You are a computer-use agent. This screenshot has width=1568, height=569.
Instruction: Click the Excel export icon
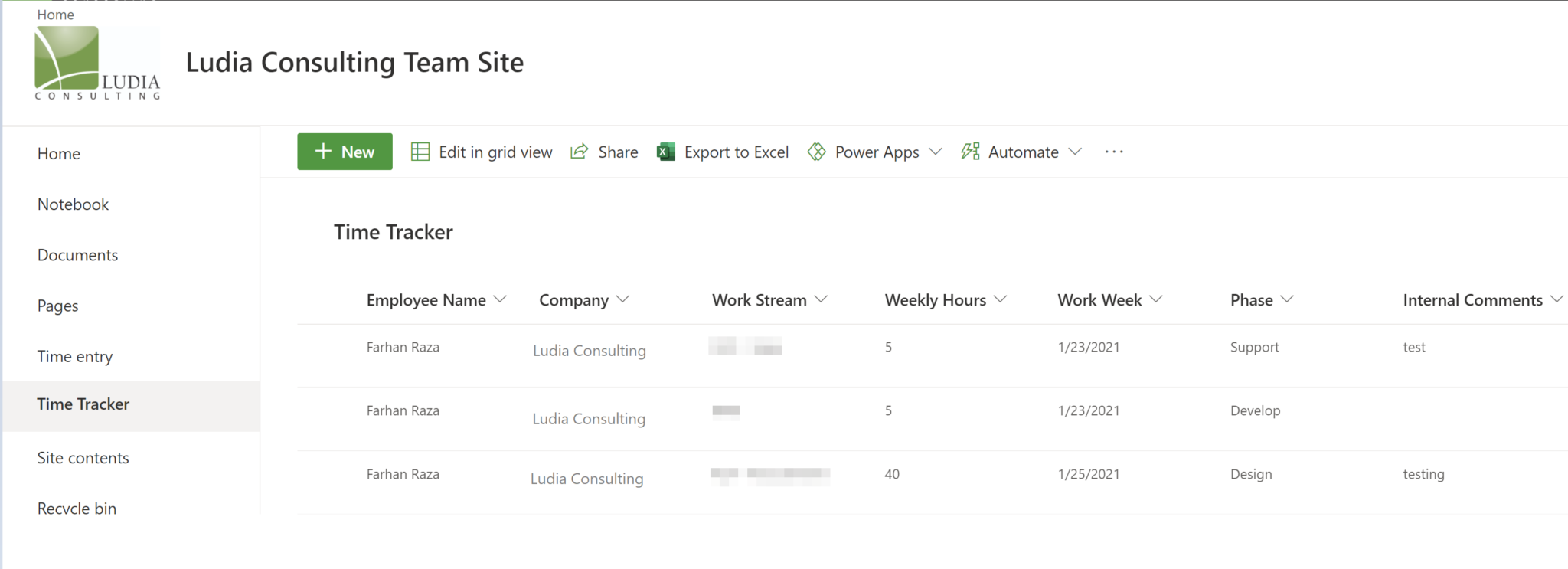pyautogui.click(x=665, y=152)
